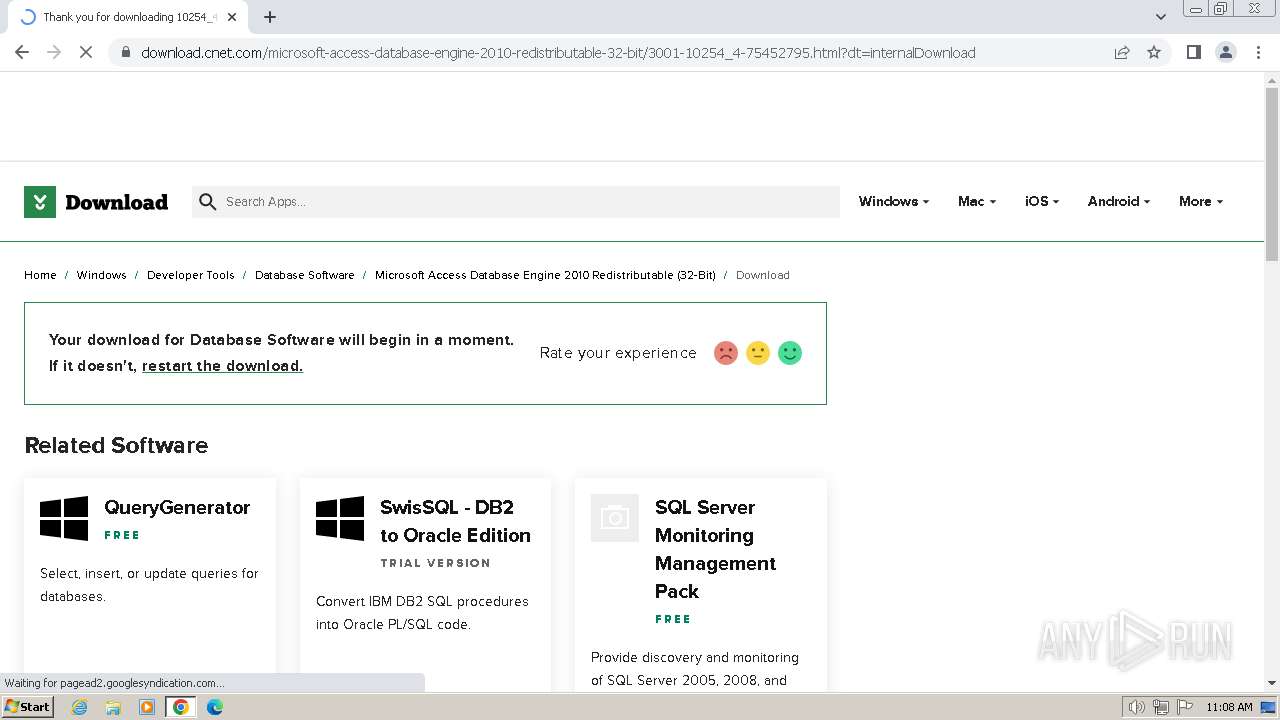
Task: Click the taskbar clock 11:08 AM
Action: pos(1229,707)
